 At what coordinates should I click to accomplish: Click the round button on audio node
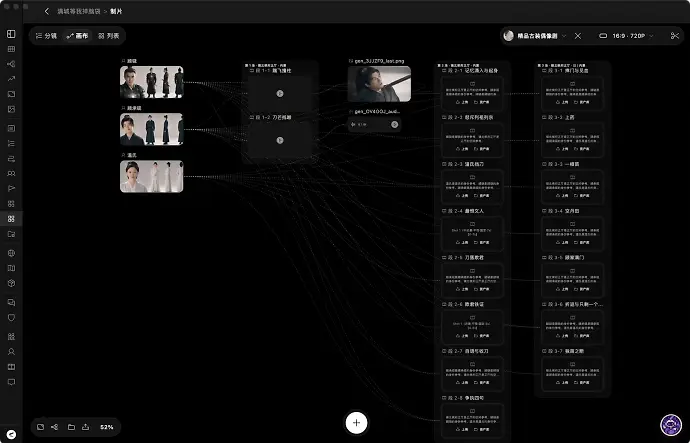(395, 124)
